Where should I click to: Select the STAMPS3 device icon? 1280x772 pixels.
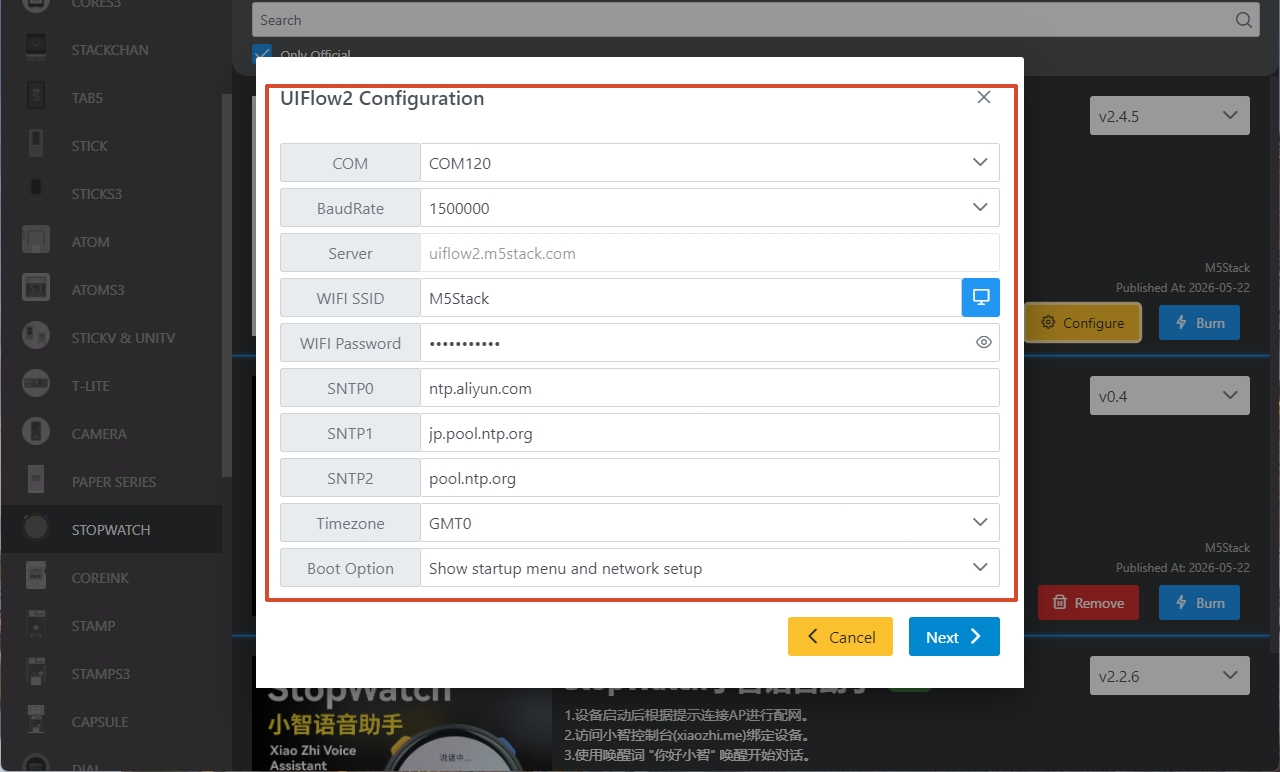(x=36, y=674)
